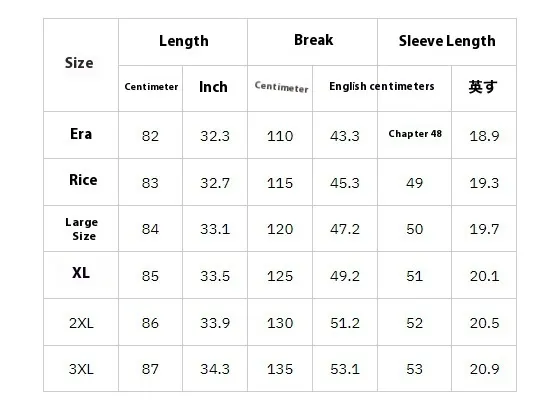548x410 pixels.
Task: Click the Chapter 48 cell
Action: coord(415,134)
